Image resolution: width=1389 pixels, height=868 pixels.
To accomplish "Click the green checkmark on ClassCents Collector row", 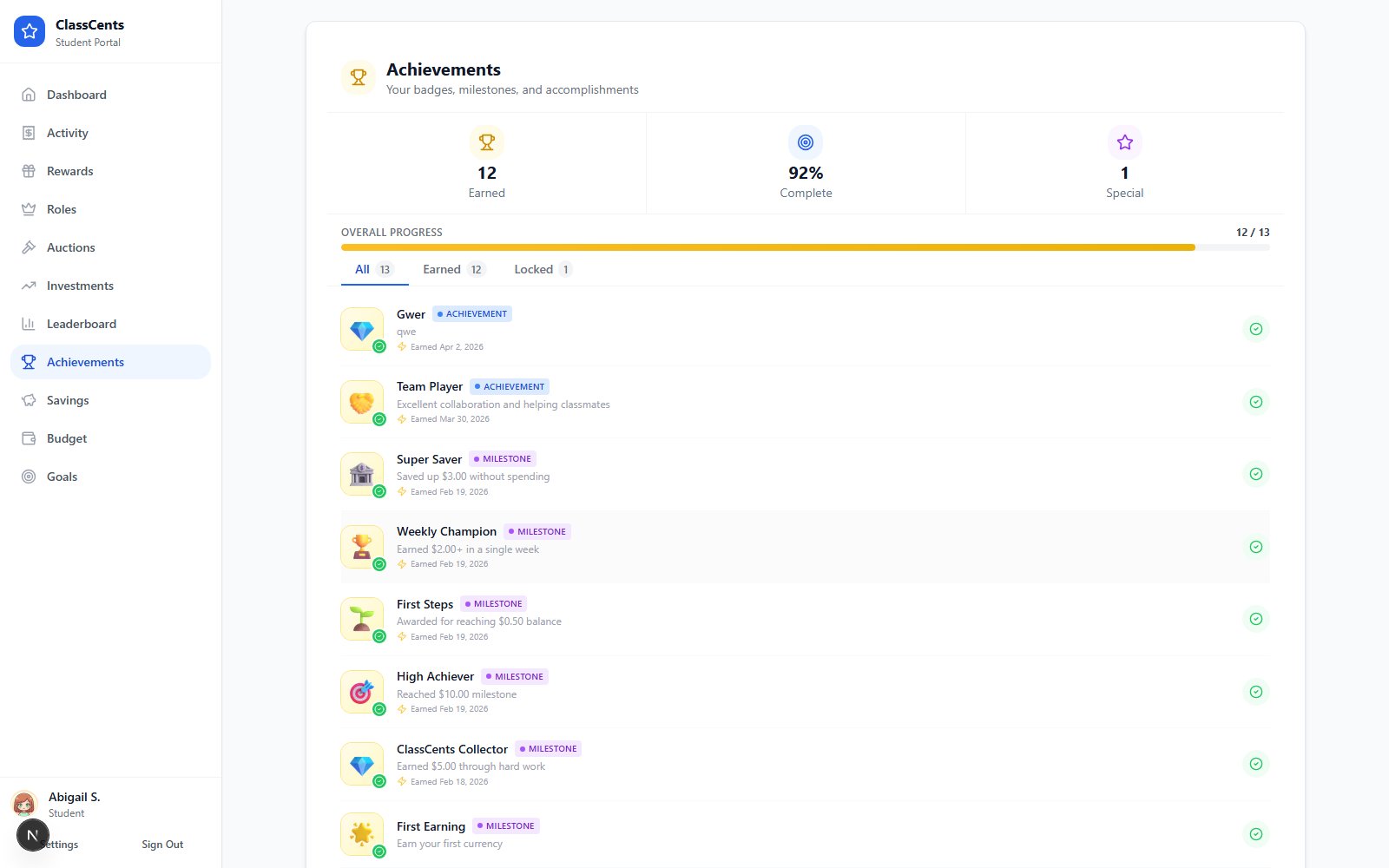I will click(1256, 764).
